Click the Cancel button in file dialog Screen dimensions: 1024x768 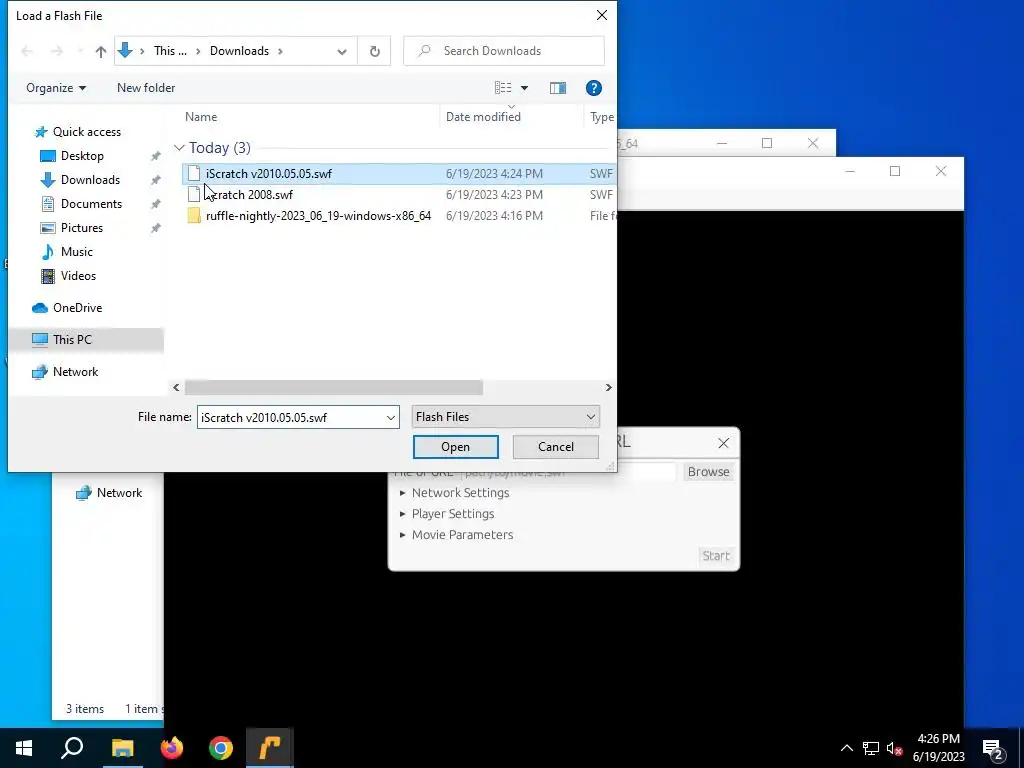[556, 447]
